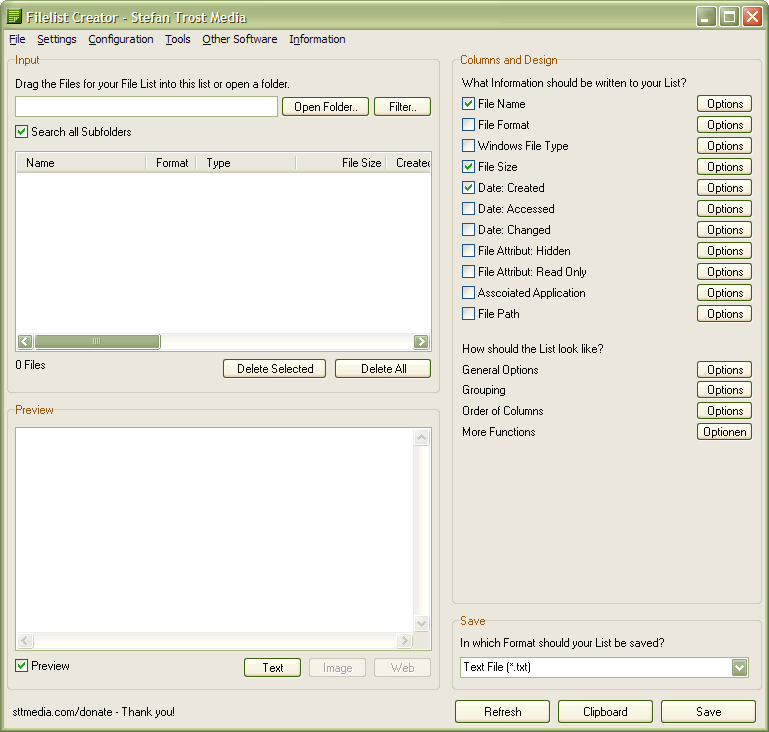Open the Configuration menu

[x=121, y=40]
